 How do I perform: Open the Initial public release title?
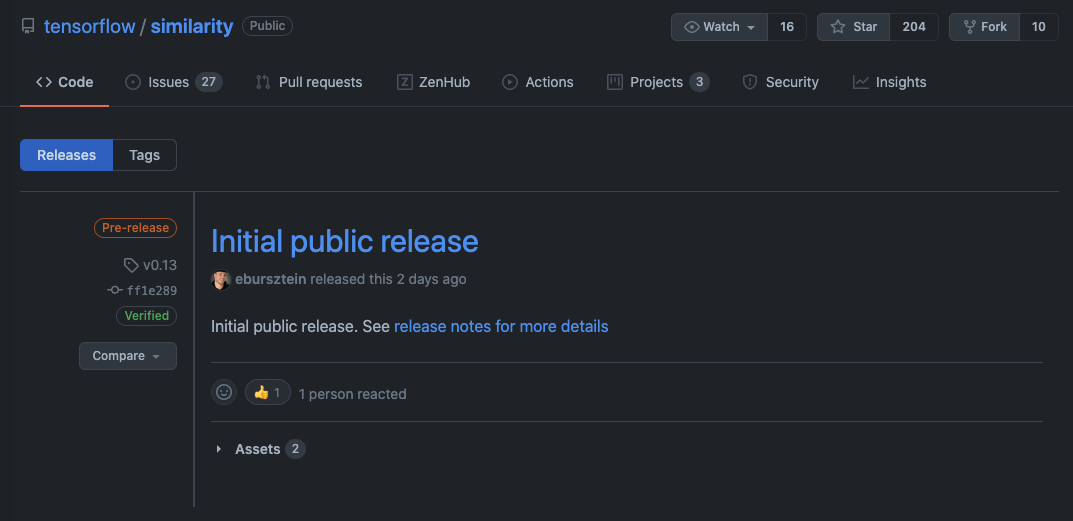344,240
